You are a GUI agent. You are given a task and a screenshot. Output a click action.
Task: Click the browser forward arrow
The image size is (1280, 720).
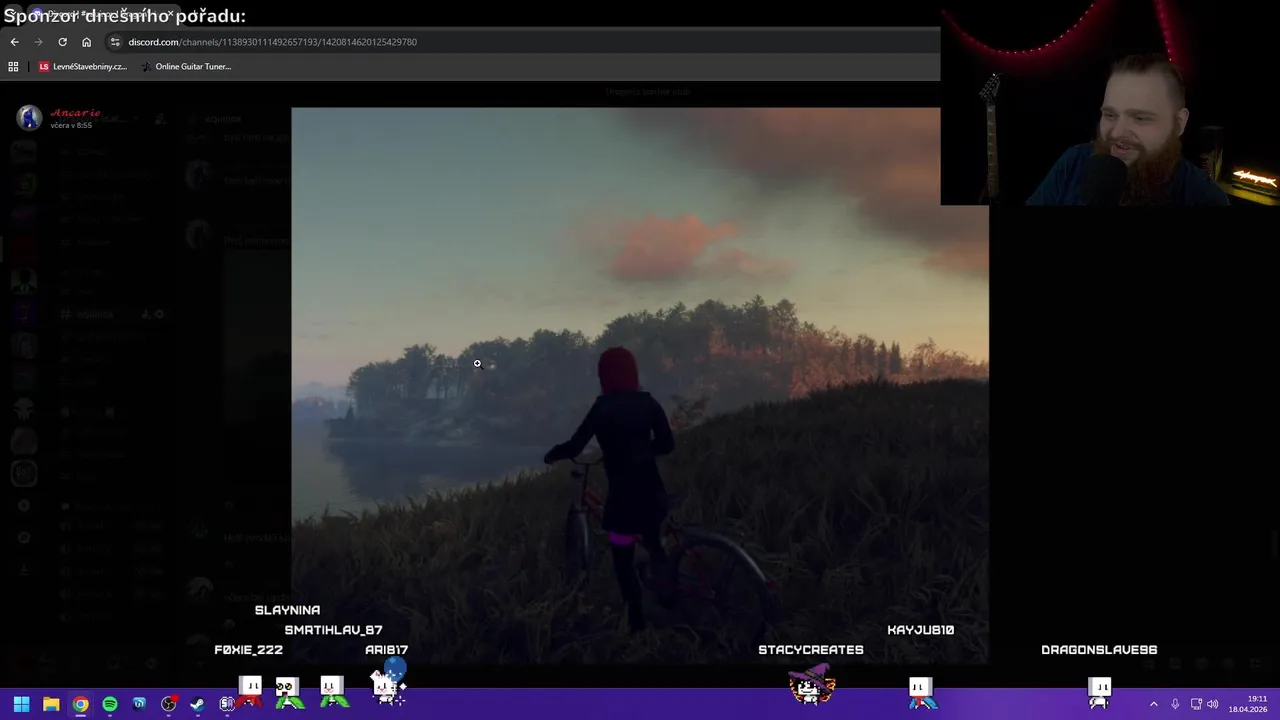(x=38, y=42)
